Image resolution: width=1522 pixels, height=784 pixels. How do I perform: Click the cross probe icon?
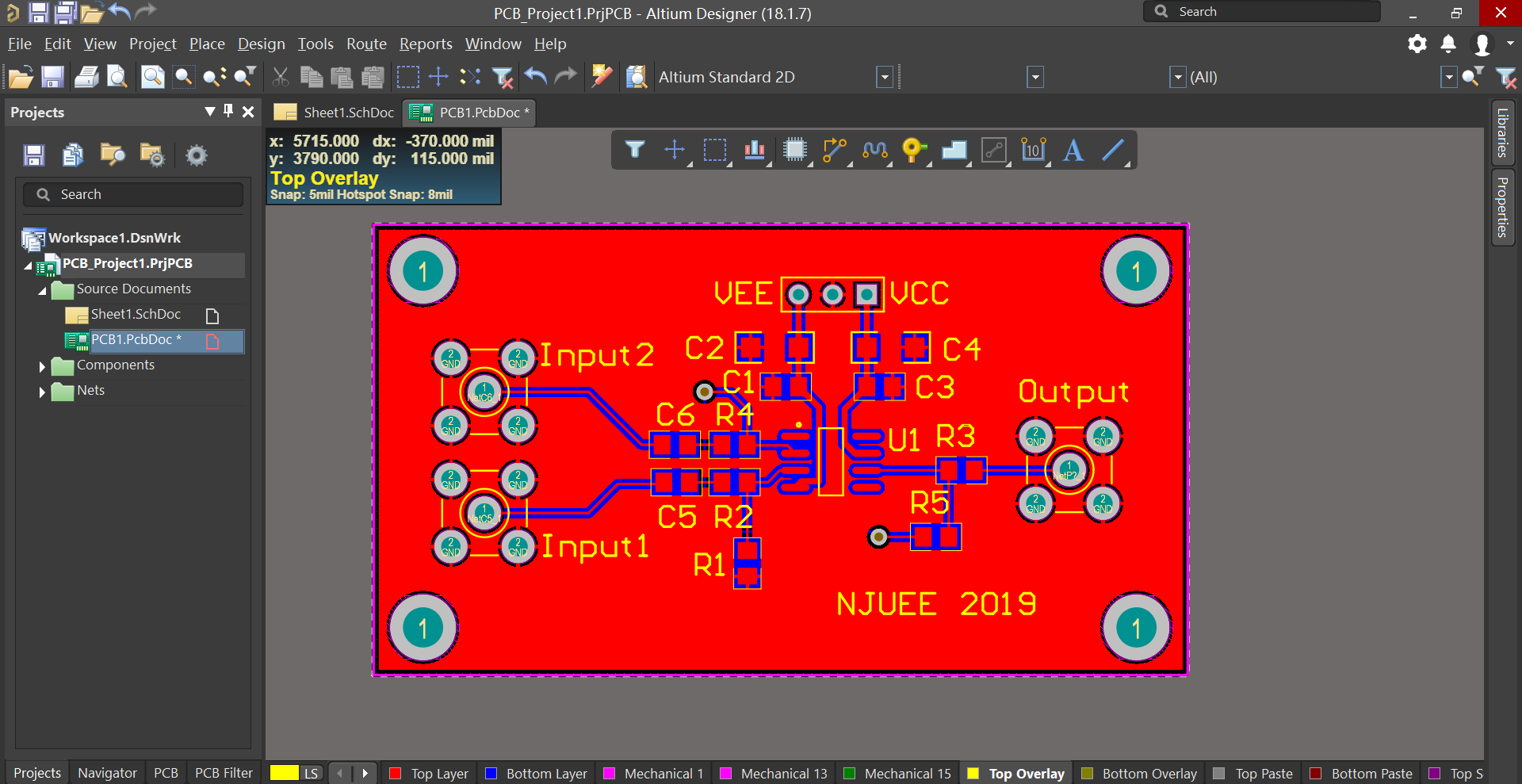click(602, 77)
